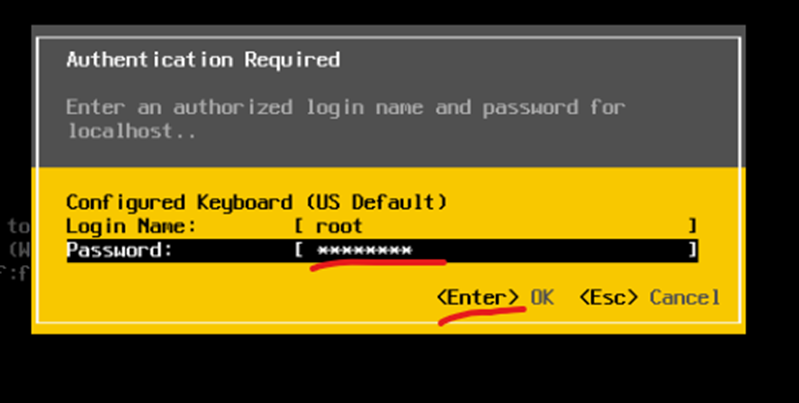Click the opening bracket of Login Name field

pyautogui.click(x=299, y=227)
